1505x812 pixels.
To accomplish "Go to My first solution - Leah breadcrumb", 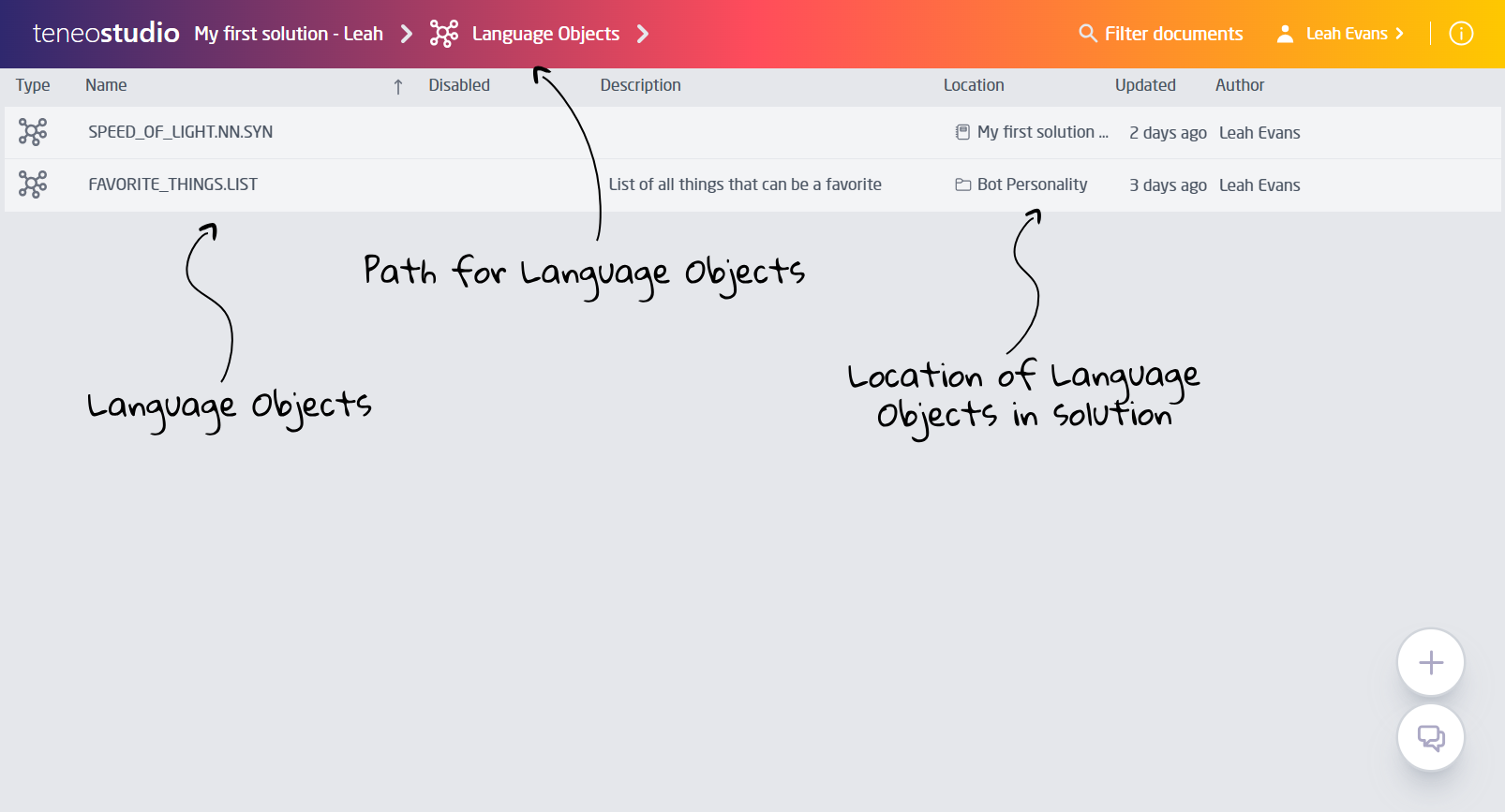I will click(289, 34).
